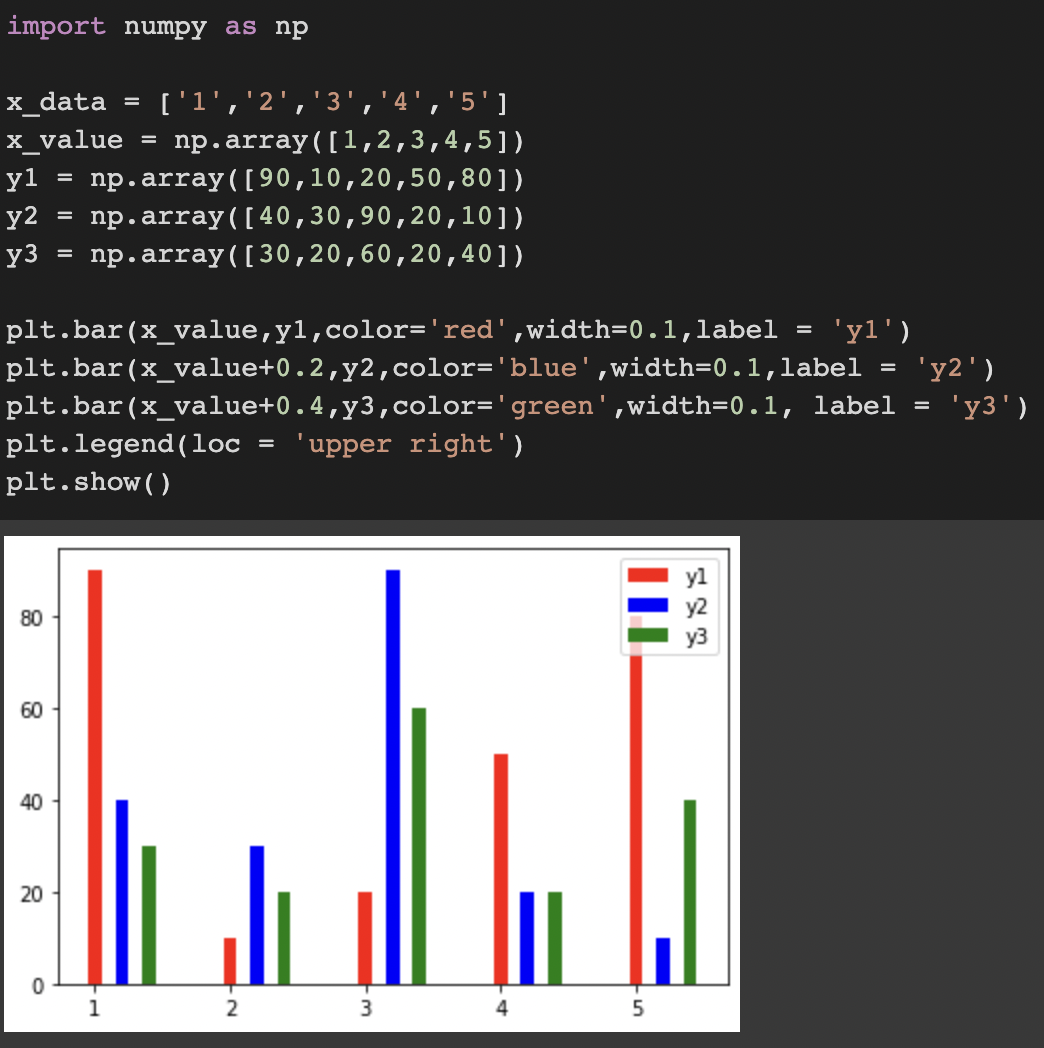The width and height of the screenshot is (1044, 1048).
Task: Click the red y1 legend swatch
Action: click(x=648, y=575)
